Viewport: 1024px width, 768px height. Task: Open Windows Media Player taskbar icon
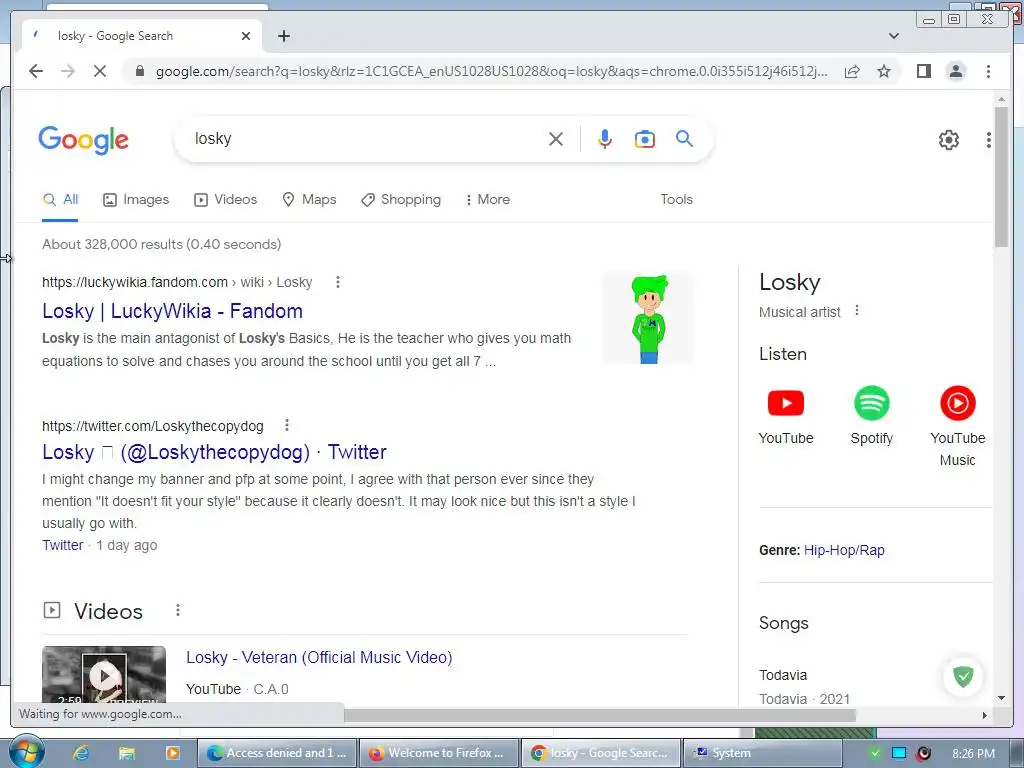coord(173,753)
